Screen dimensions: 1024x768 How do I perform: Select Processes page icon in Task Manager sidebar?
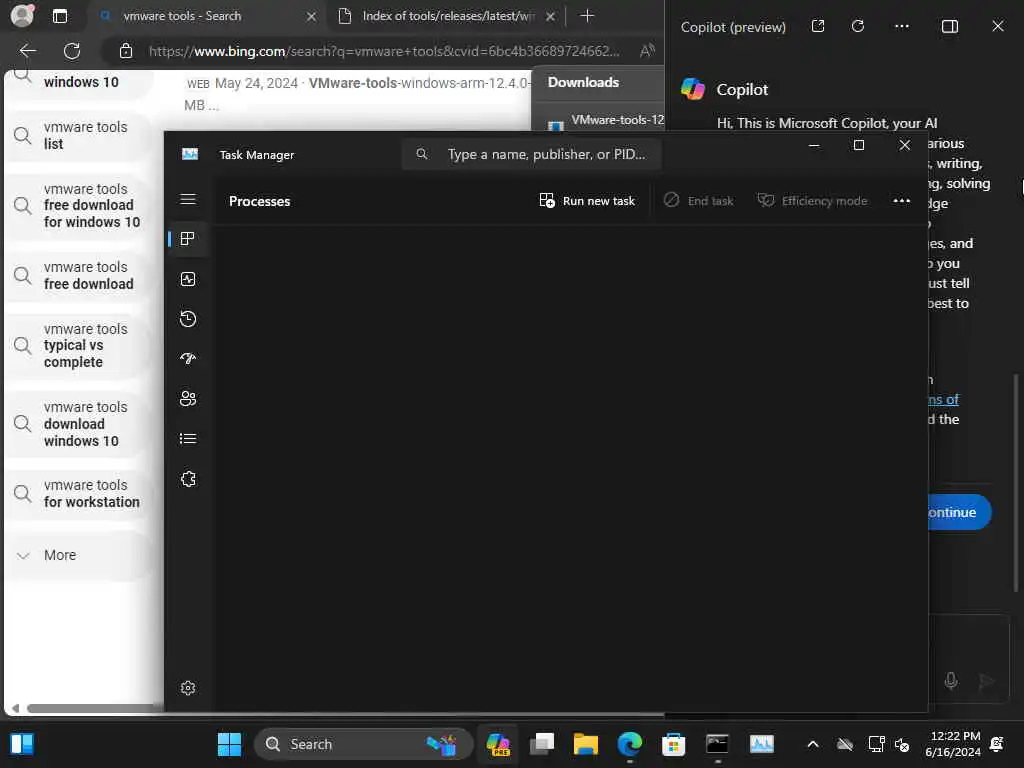point(188,239)
